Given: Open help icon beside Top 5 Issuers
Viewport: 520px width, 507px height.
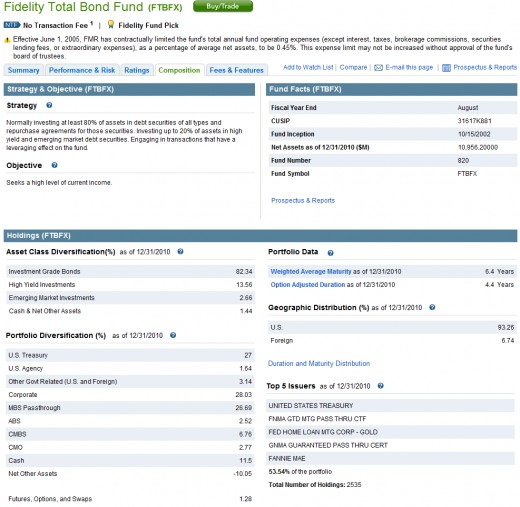Looking at the screenshot, I should pyautogui.click(x=380, y=386).
